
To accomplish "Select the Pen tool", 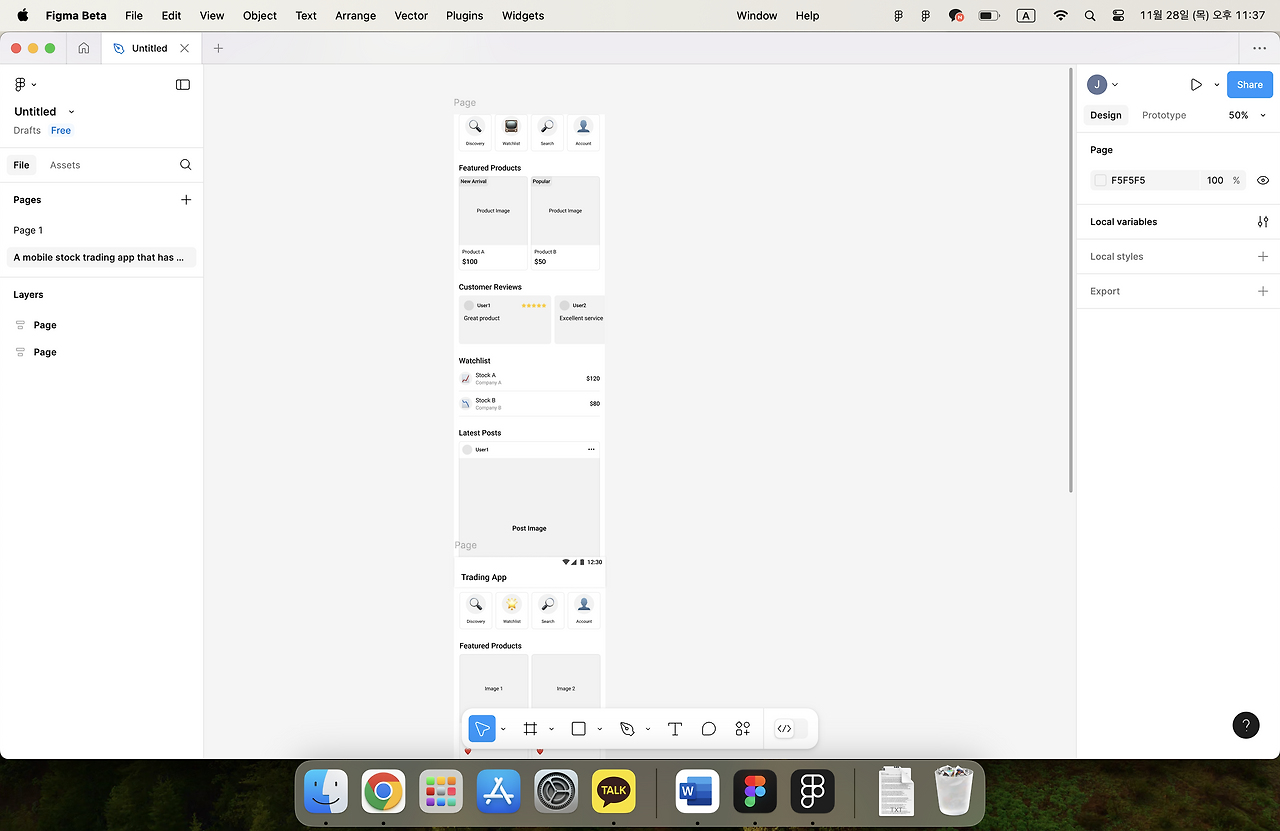I will click(x=627, y=729).
